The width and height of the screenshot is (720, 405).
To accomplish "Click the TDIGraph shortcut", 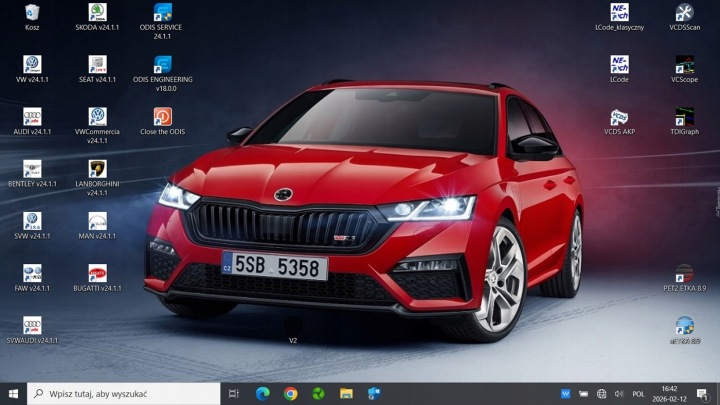I will (684, 122).
